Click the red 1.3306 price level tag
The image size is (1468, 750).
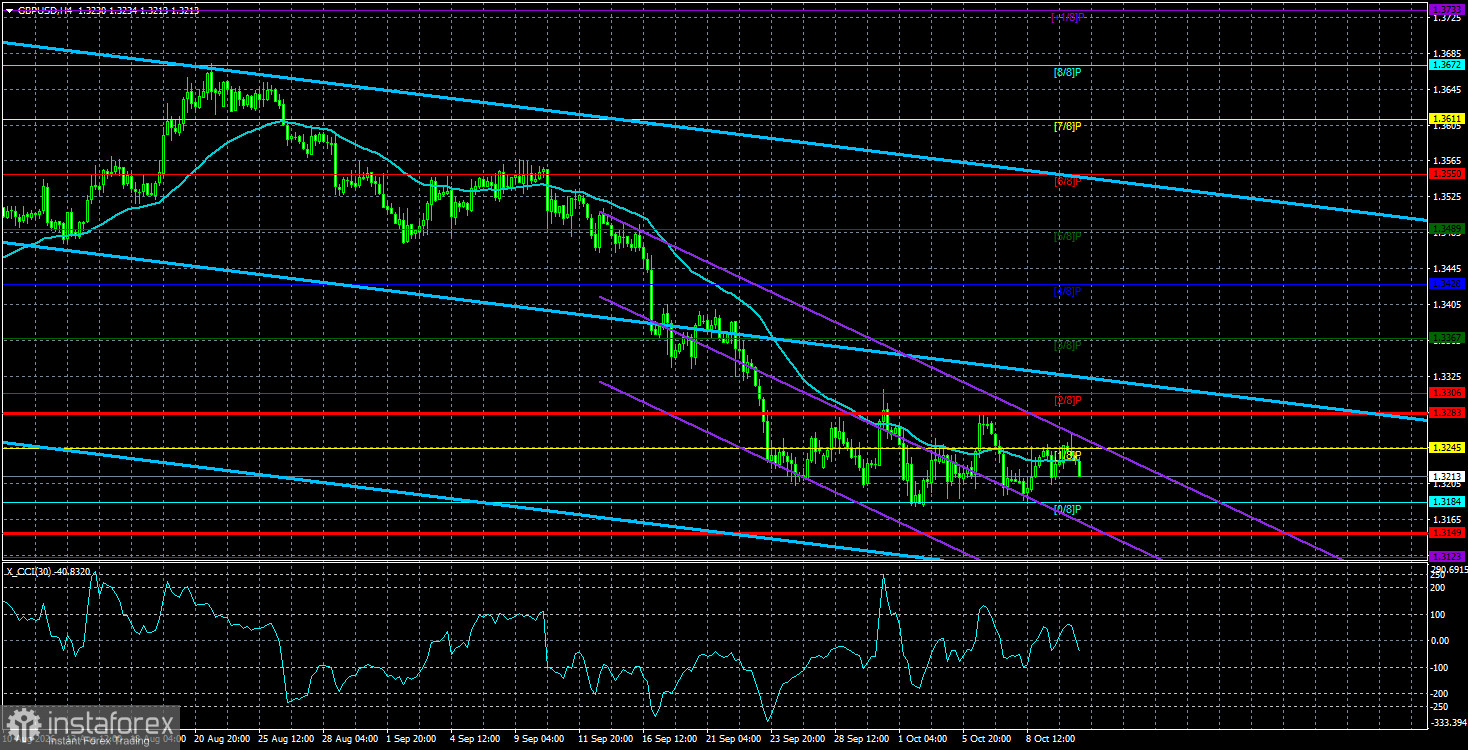(1447, 392)
